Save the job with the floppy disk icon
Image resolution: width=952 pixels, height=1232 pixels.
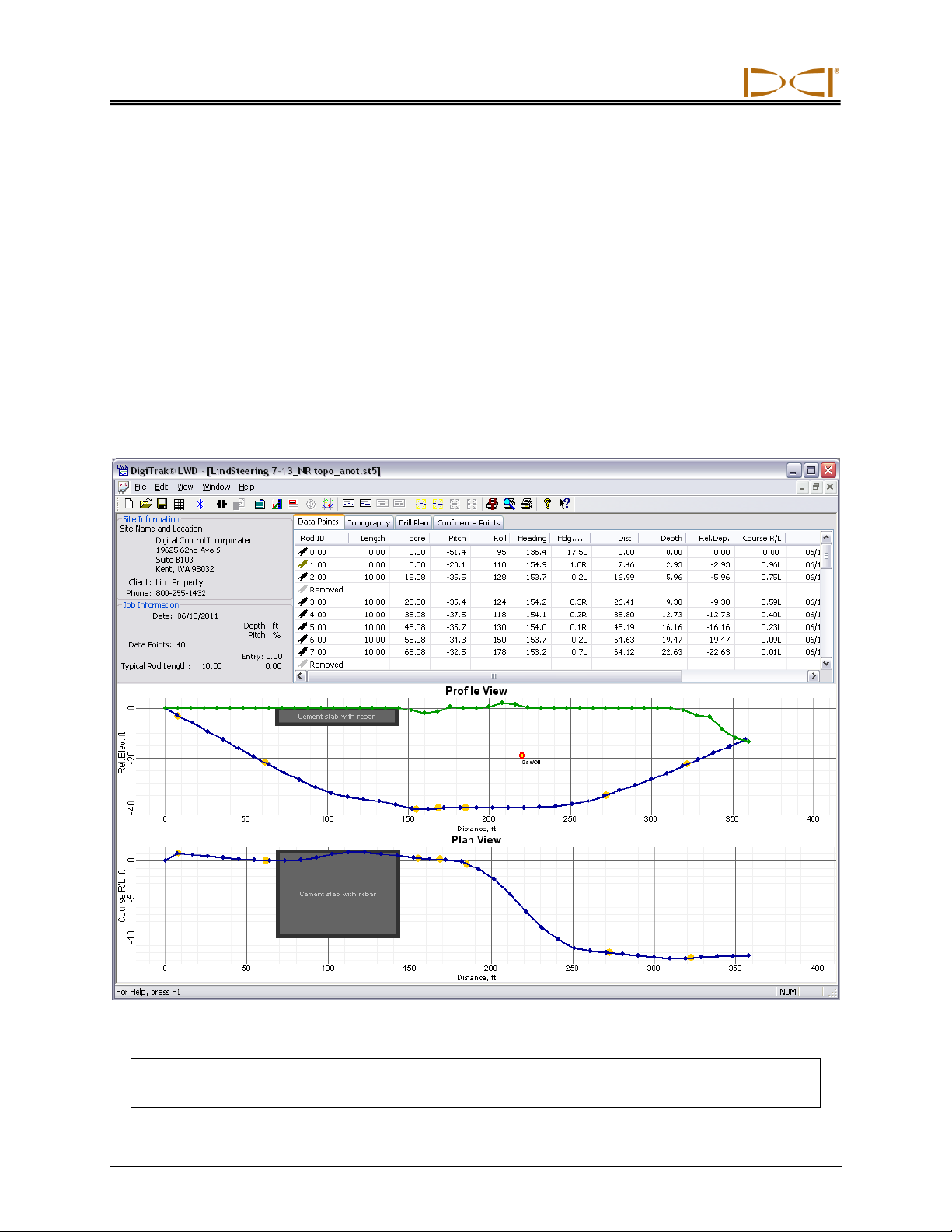162,504
